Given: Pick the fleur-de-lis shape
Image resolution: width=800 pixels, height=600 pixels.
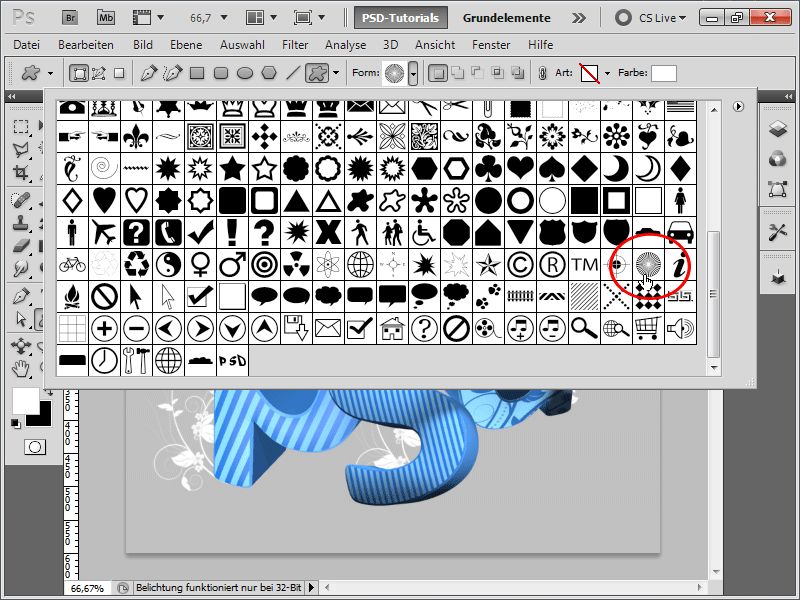Looking at the screenshot, I should pos(136,137).
